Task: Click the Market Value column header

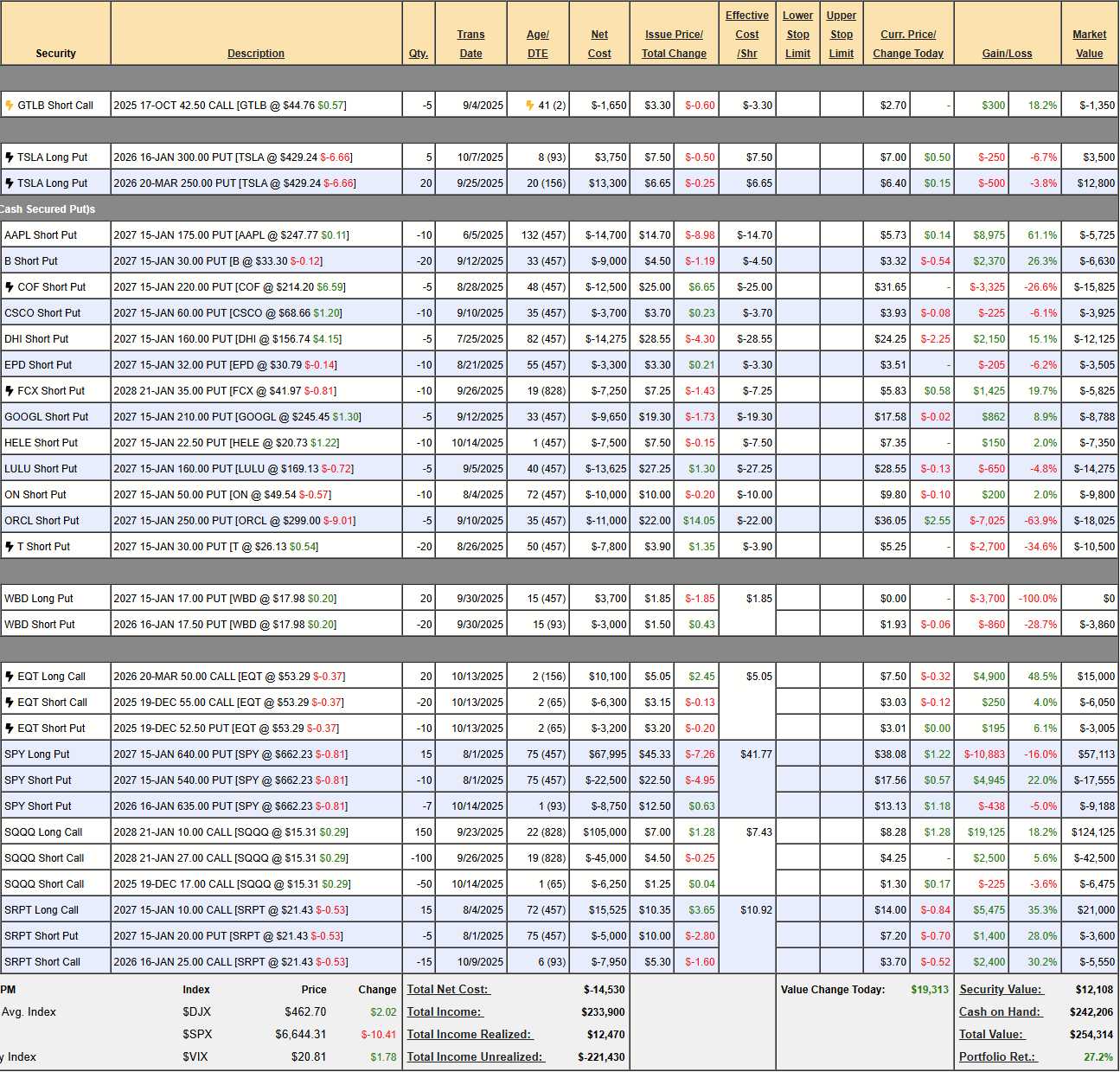Action: (1089, 44)
